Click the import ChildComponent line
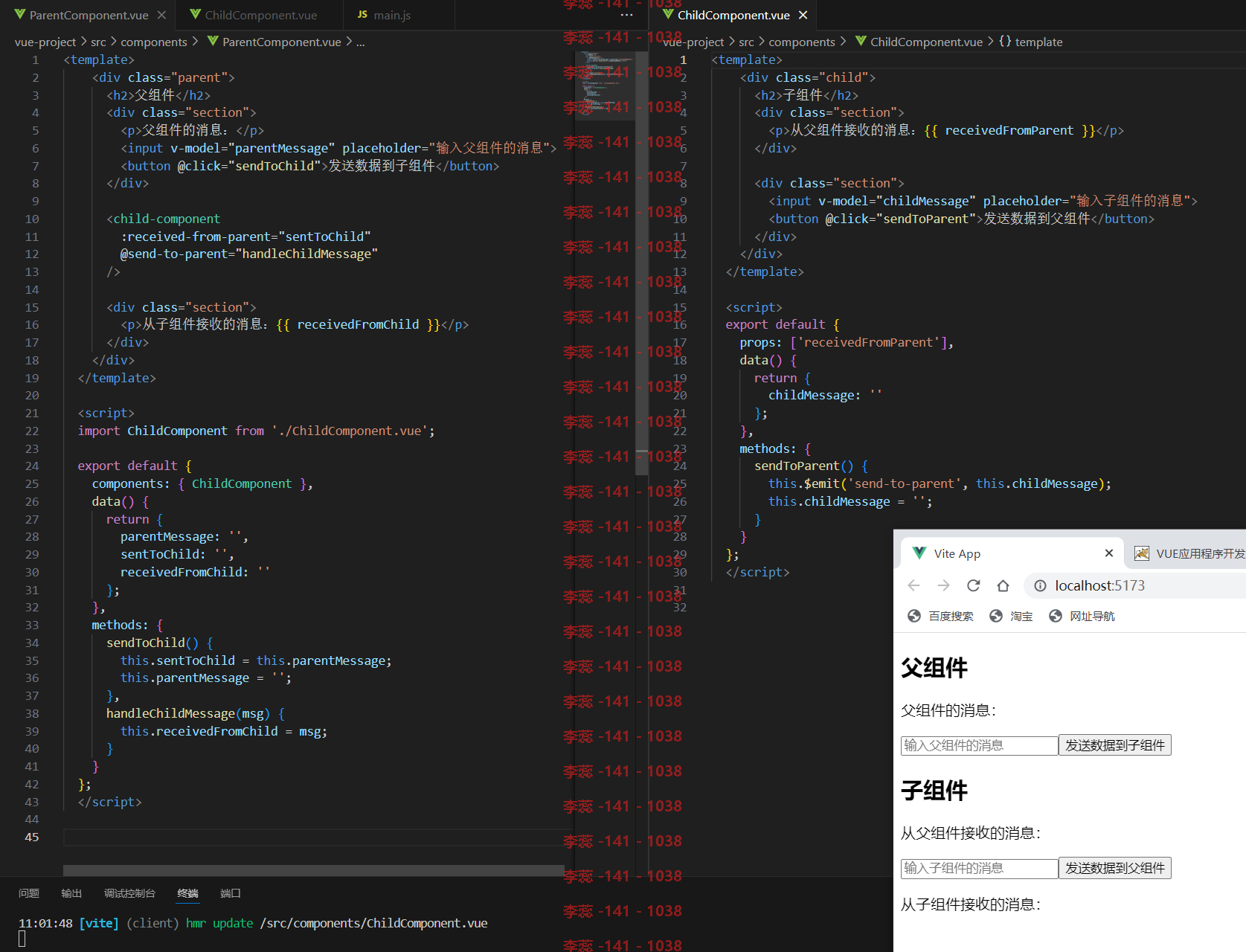Screen dimensions: 1246x952 pyautogui.click(x=256, y=431)
